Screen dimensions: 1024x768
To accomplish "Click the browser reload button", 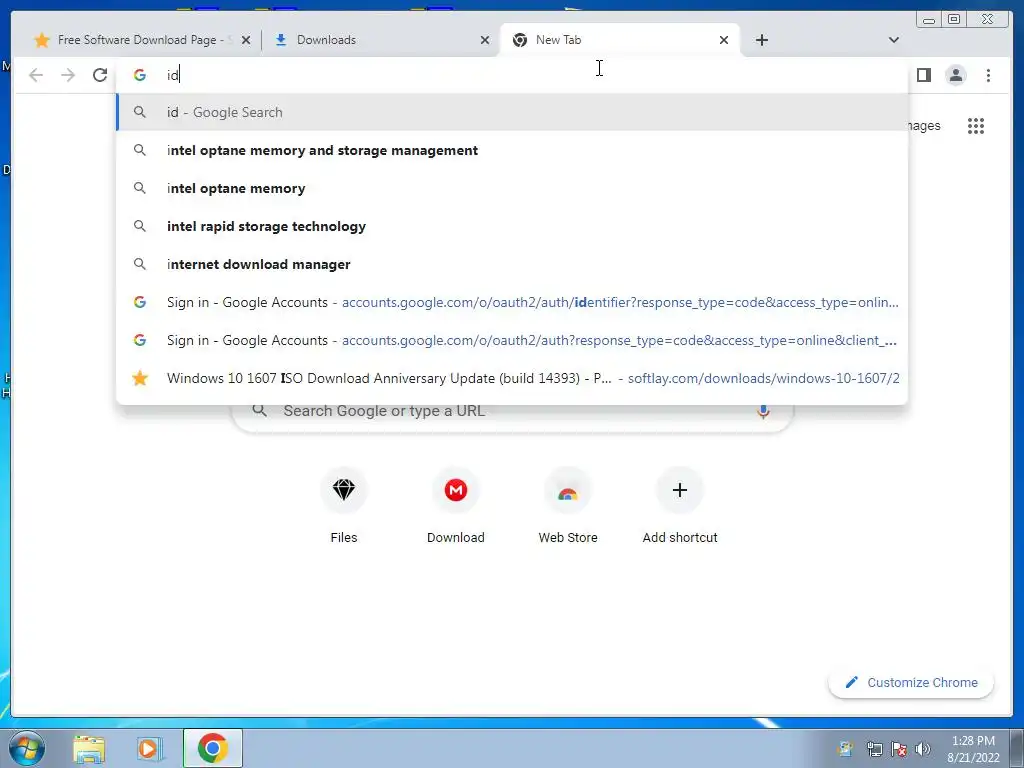I will (x=100, y=75).
